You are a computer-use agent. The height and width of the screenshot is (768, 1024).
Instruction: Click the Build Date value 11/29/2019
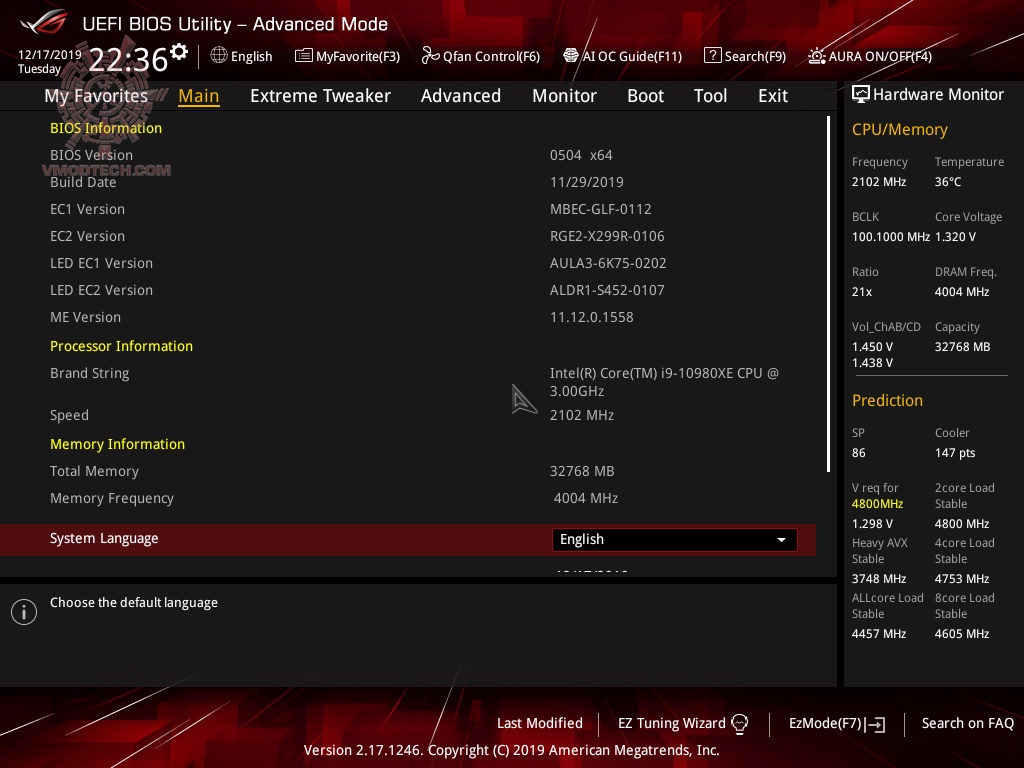click(x=586, y=182)
